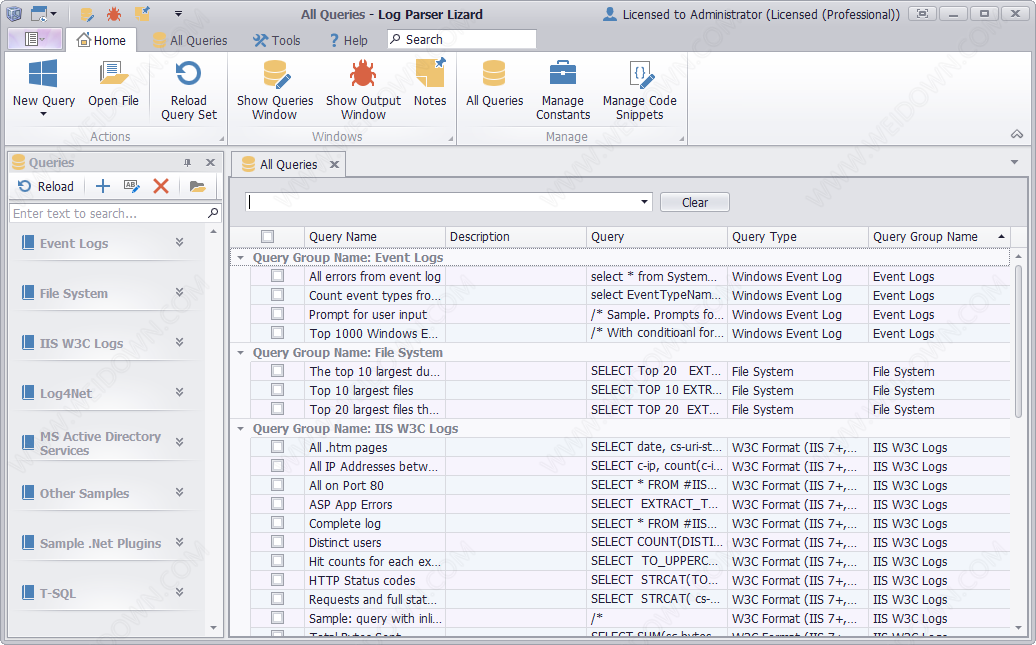Check the Top 10 largest files row

click(x=278, y=390)
